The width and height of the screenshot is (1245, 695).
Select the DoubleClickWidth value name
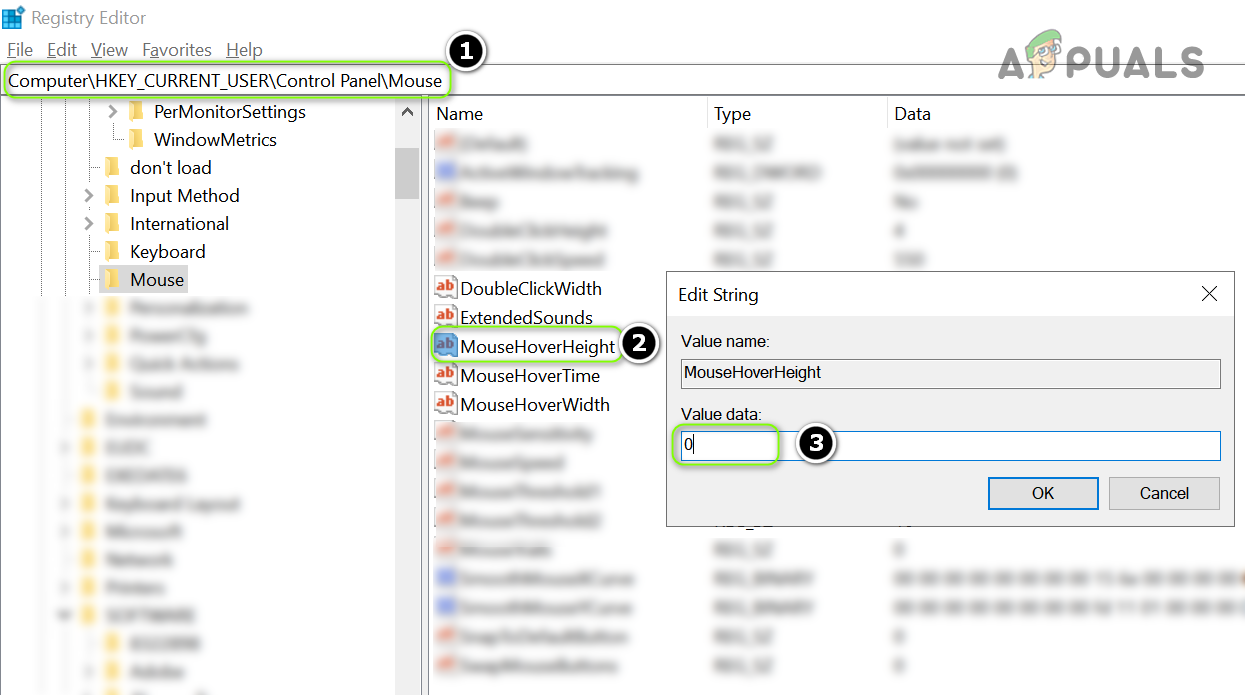pyautogui.click(x=531, y=288)
